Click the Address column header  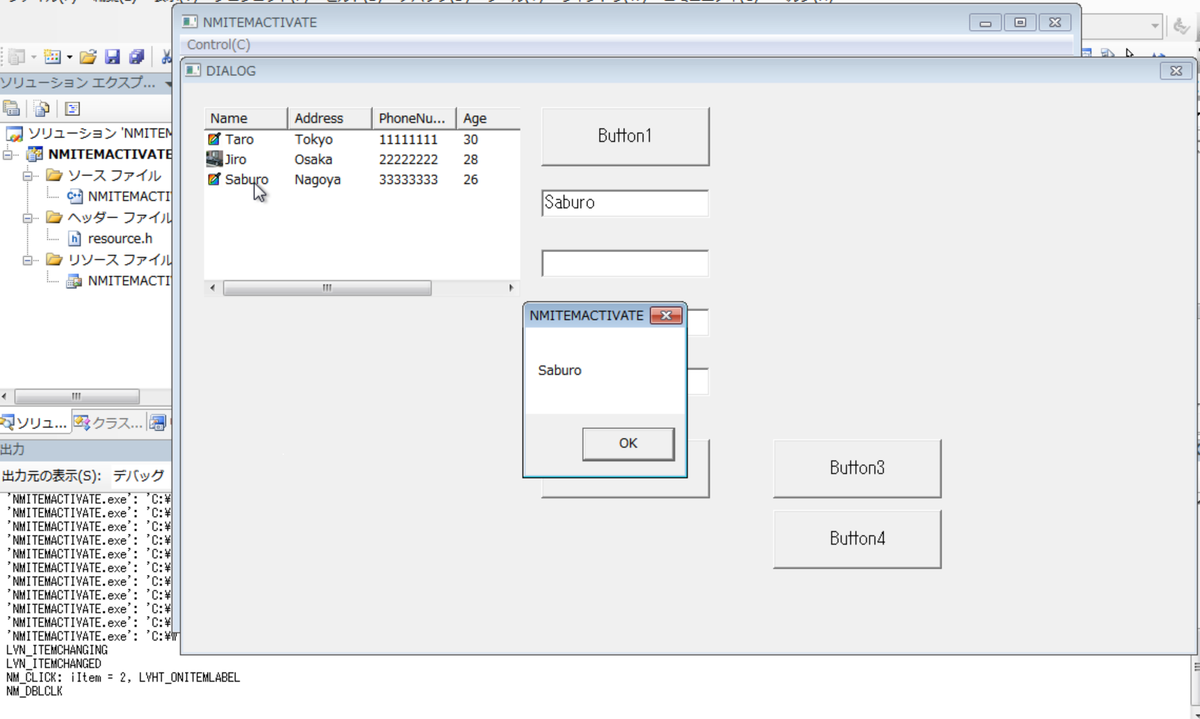pos(330,118)
